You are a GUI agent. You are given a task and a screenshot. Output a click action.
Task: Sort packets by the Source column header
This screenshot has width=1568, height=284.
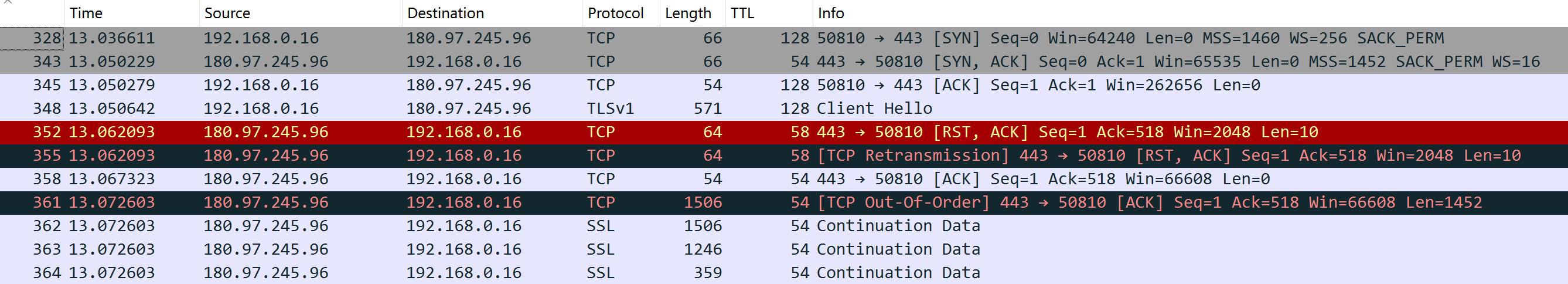(227, 13)
